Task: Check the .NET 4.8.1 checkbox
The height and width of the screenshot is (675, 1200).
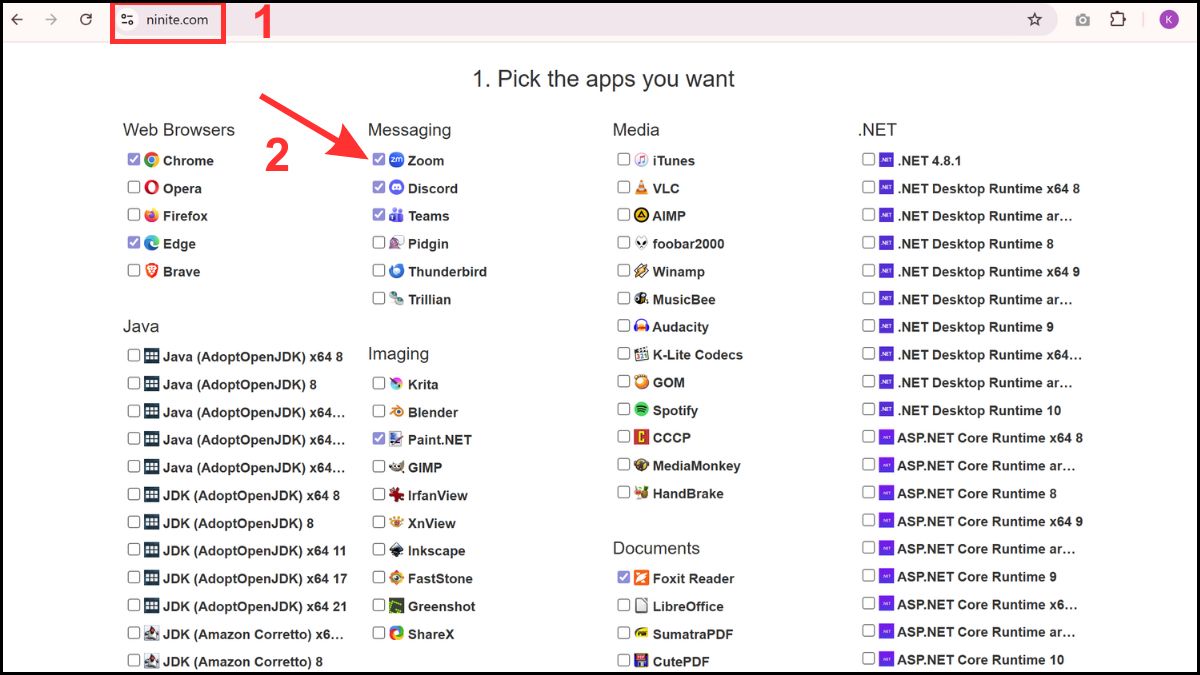Action: [x=869, y=159]
